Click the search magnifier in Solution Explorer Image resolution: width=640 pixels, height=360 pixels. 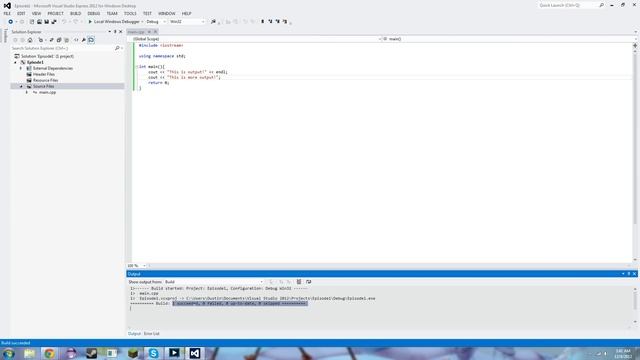point(117,48)
